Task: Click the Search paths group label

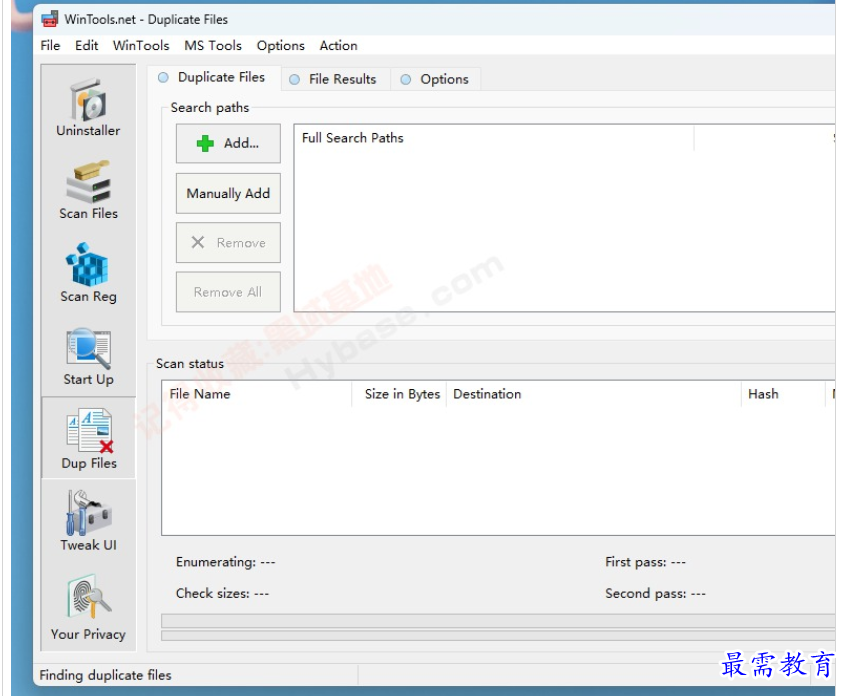Action: [210, 107]
